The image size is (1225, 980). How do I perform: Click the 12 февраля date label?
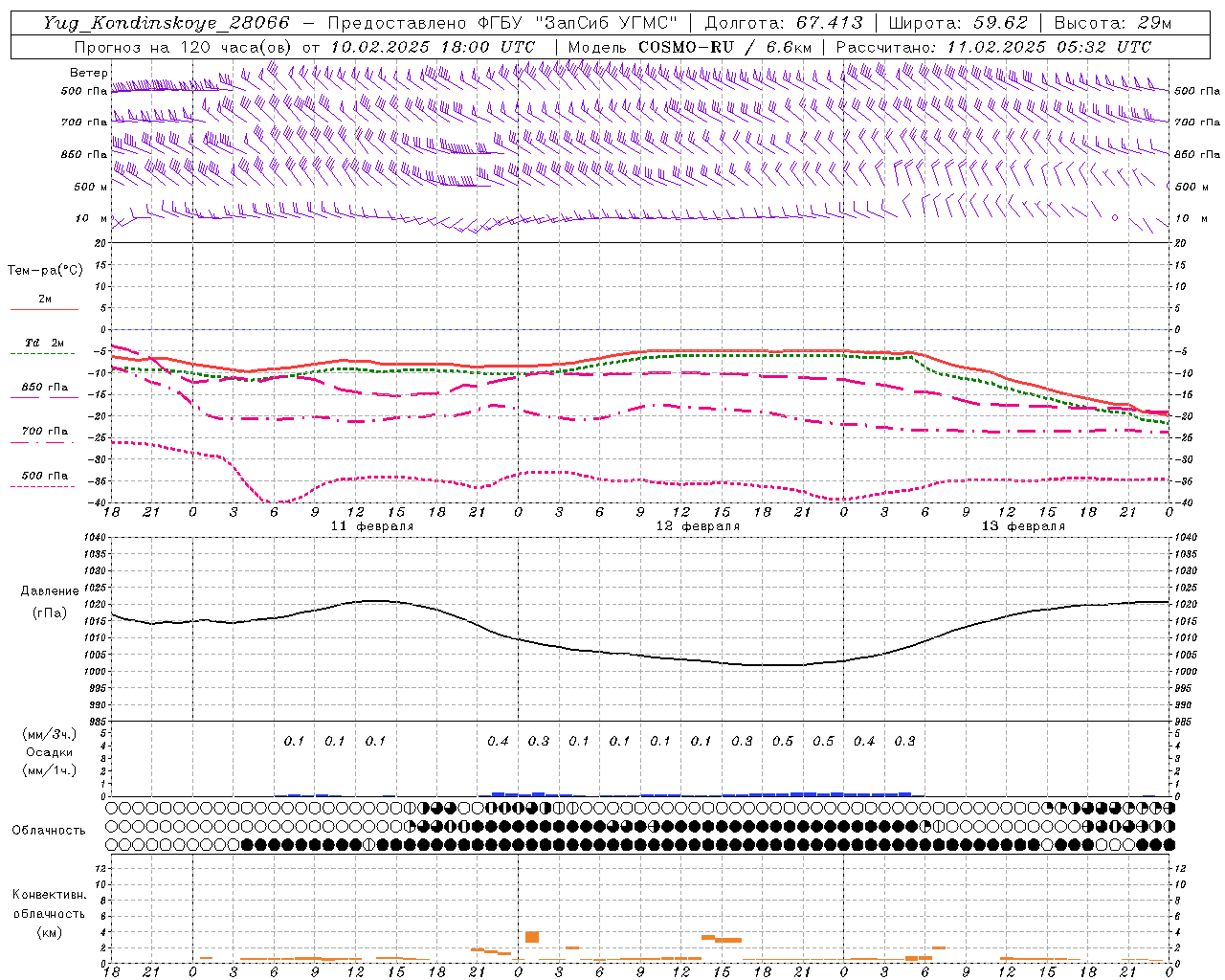(698, 526)
